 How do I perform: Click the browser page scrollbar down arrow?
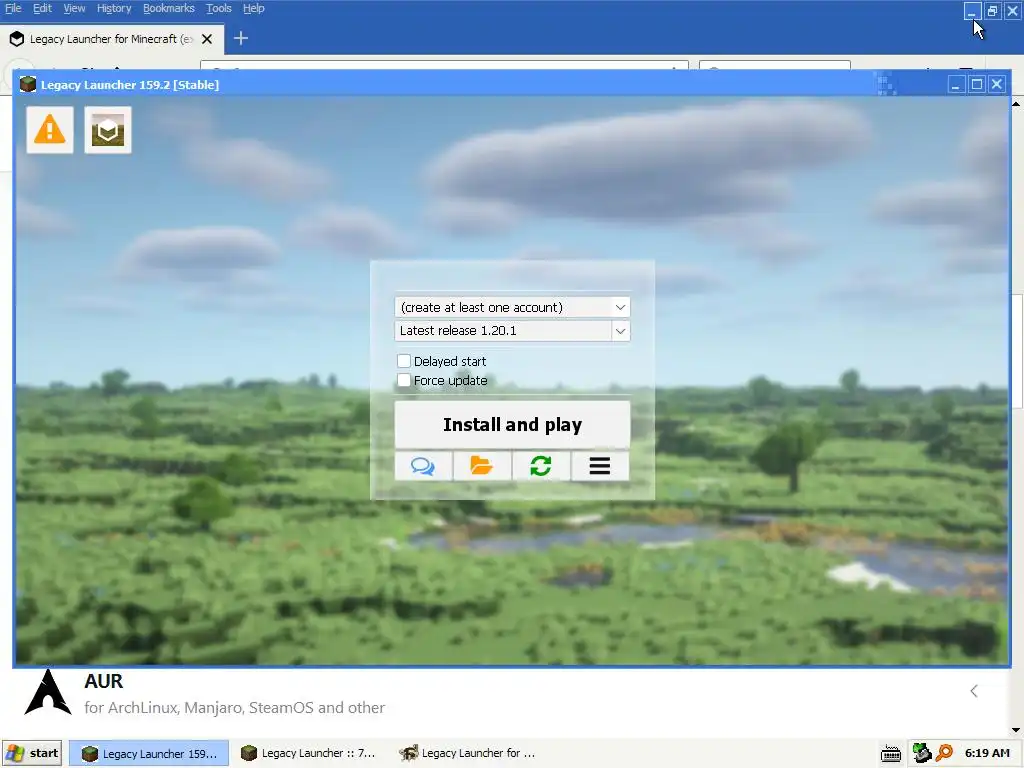pos(1016,730)
